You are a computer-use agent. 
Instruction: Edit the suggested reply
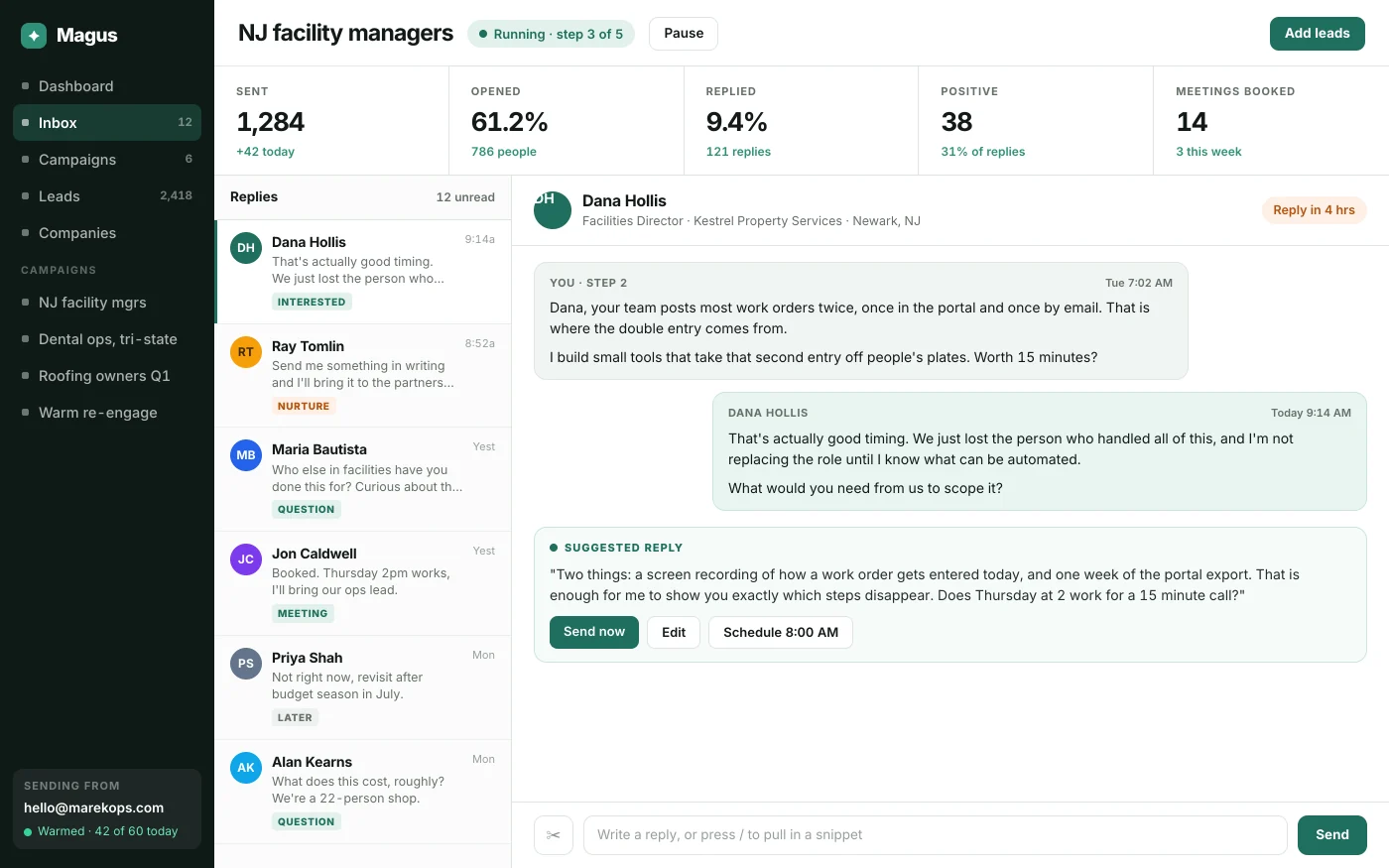pos(674,632)
